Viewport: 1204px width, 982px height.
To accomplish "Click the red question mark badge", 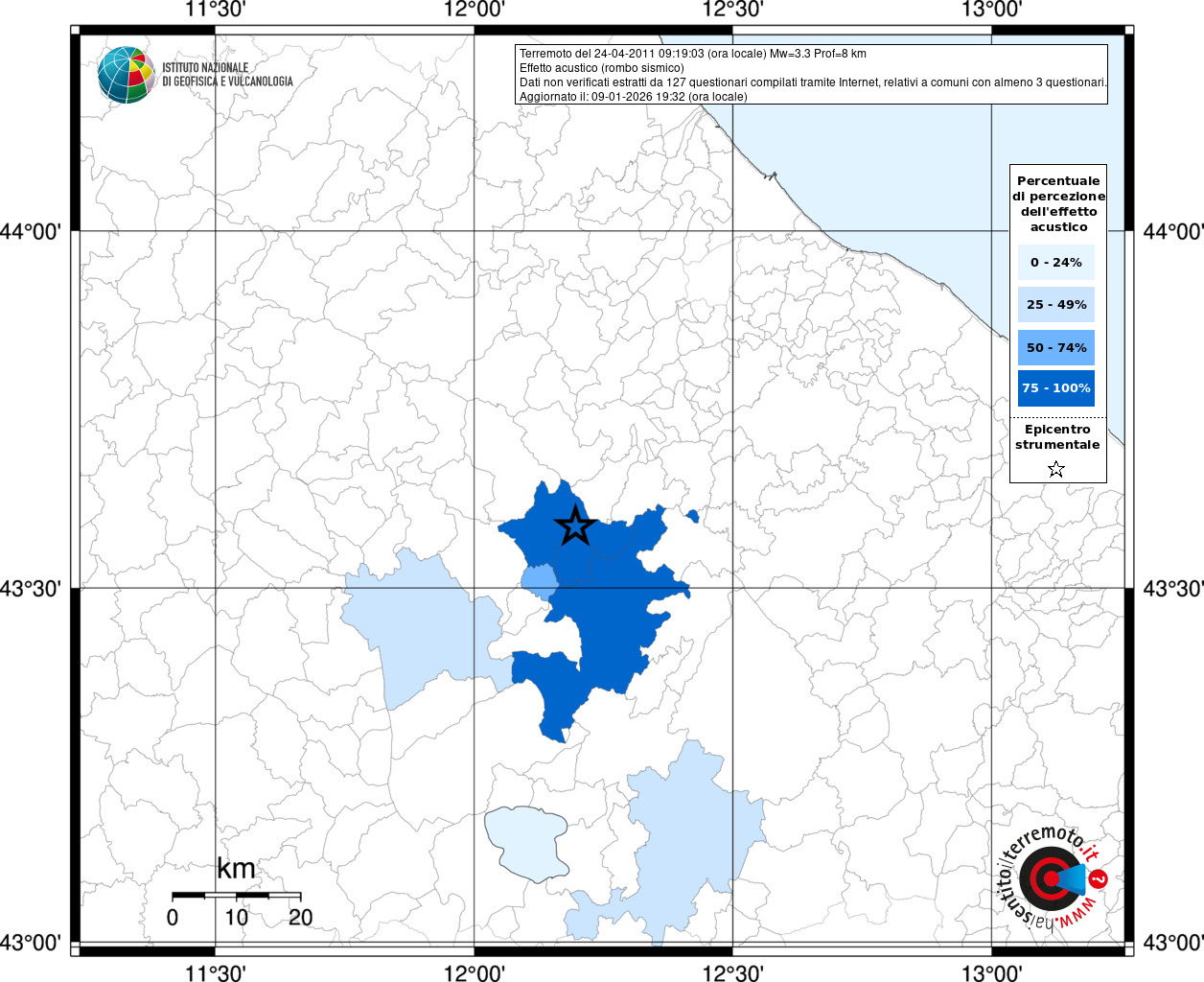I will (1100, 878).
